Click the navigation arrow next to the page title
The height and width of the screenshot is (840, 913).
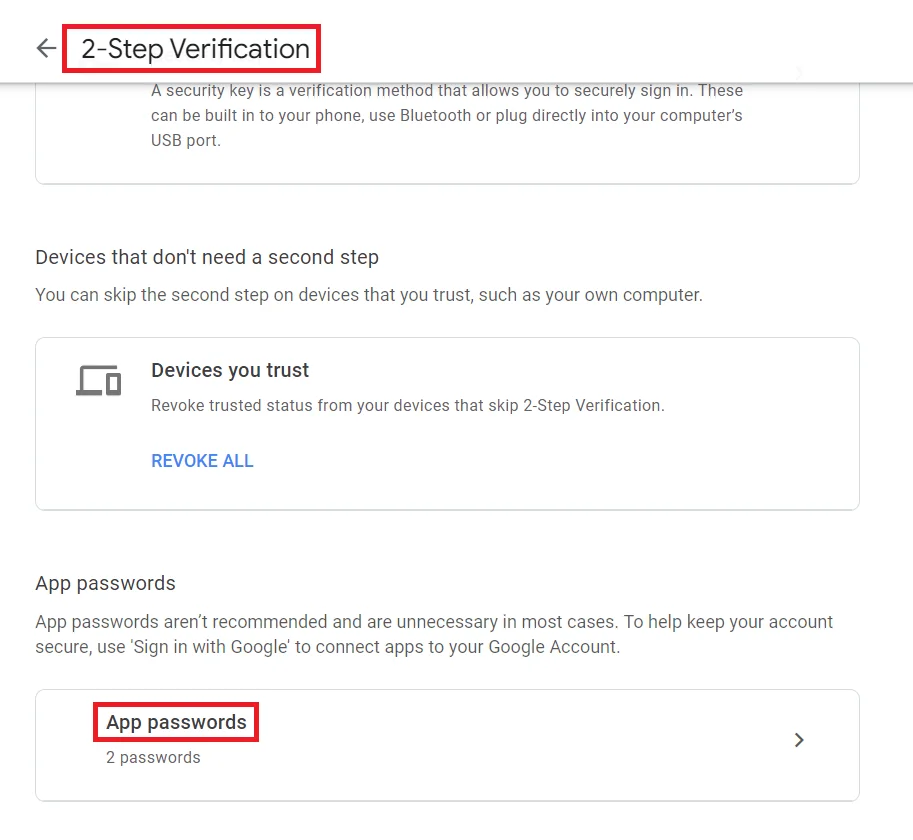pos(45,48)
